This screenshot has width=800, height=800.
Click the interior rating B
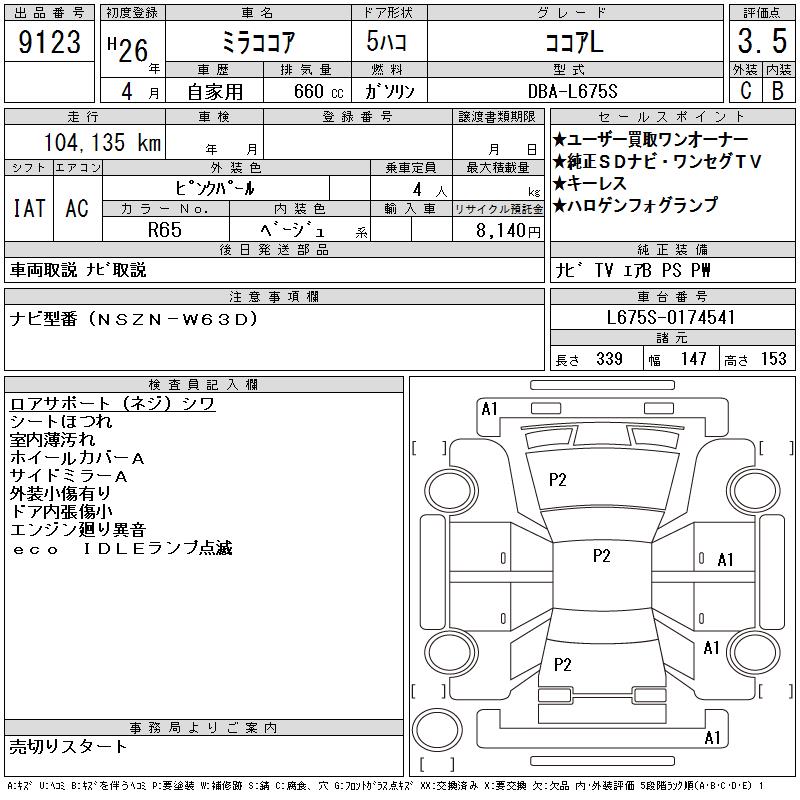click(x=778, y=91)
